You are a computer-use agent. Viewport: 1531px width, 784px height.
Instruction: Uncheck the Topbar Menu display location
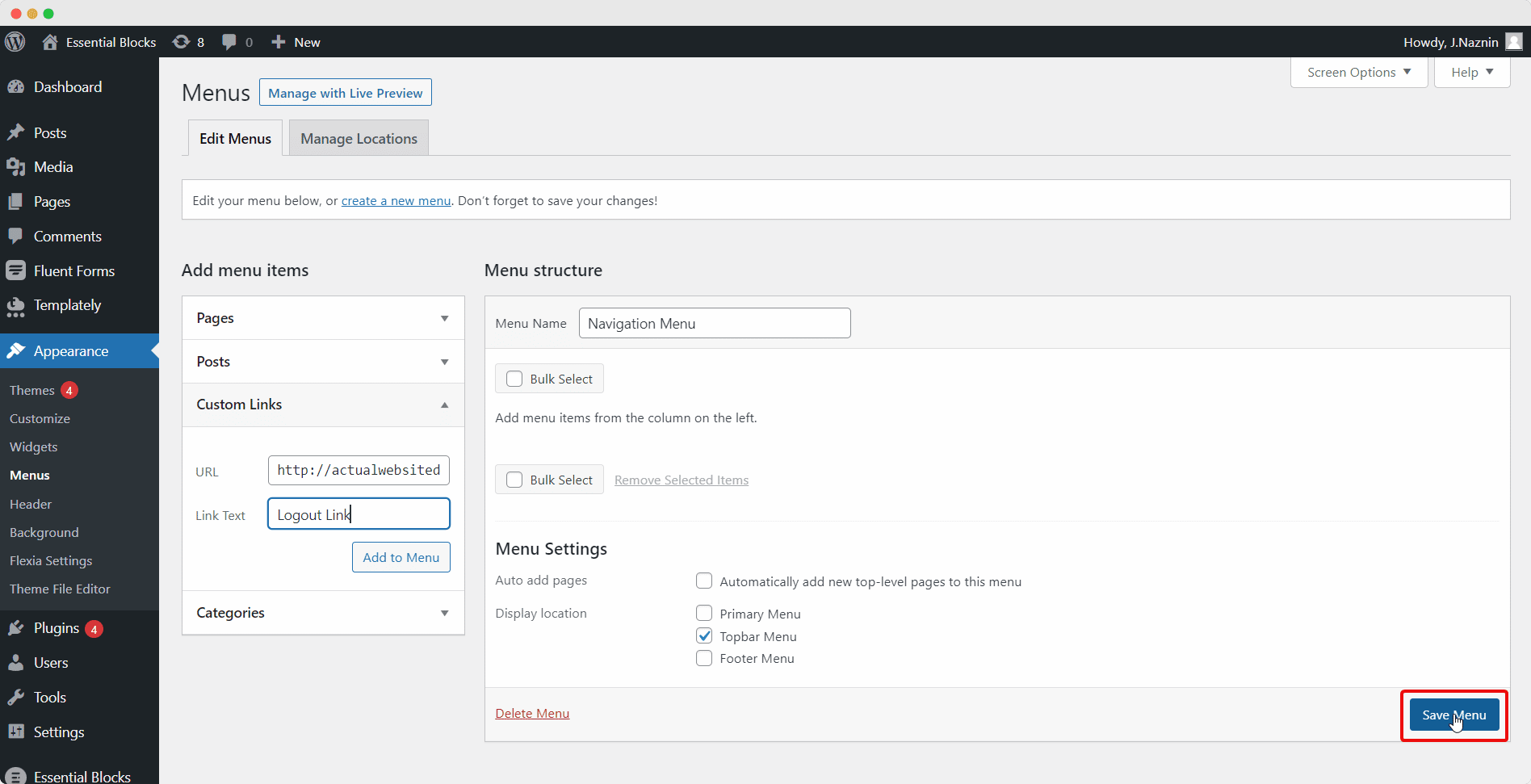click(x=703, y=635)
